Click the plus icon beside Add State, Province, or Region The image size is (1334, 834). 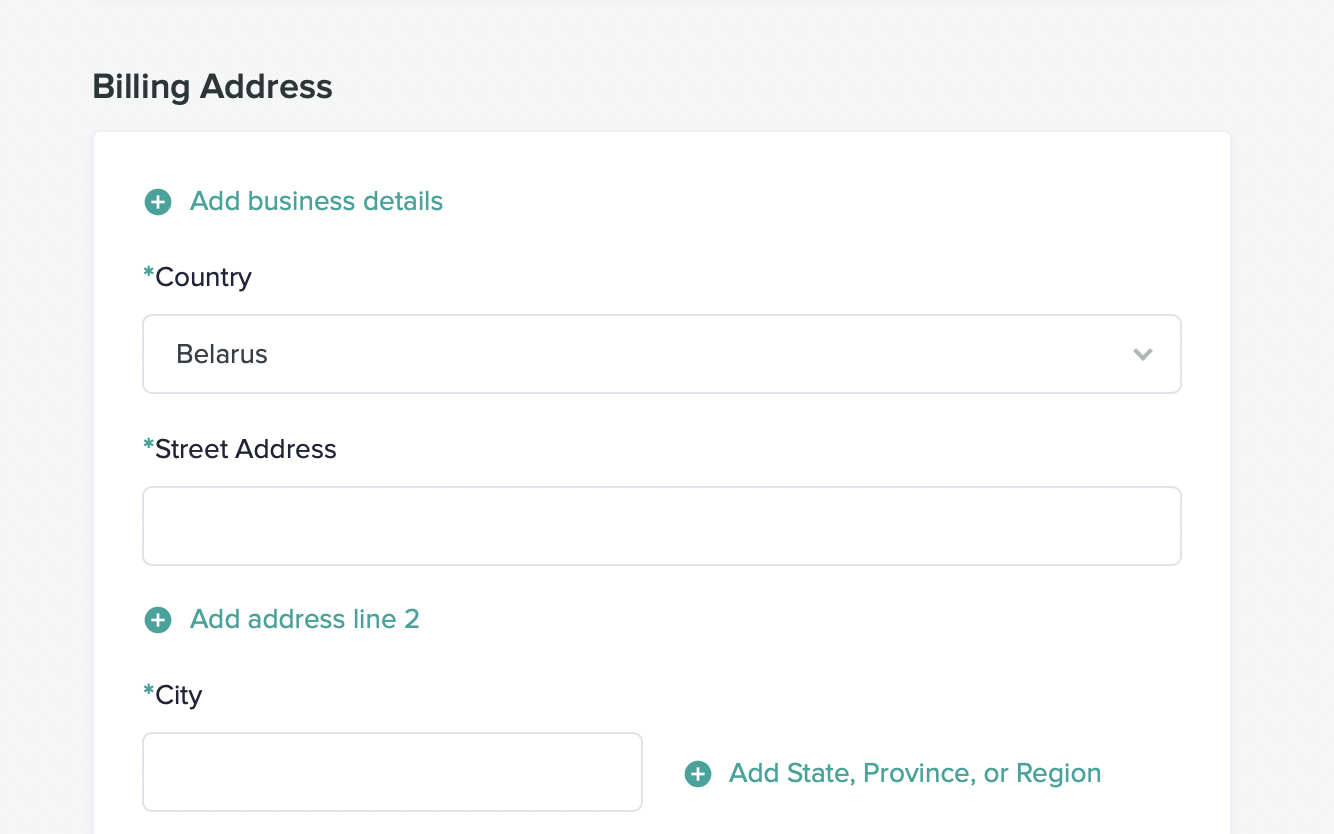697,774
